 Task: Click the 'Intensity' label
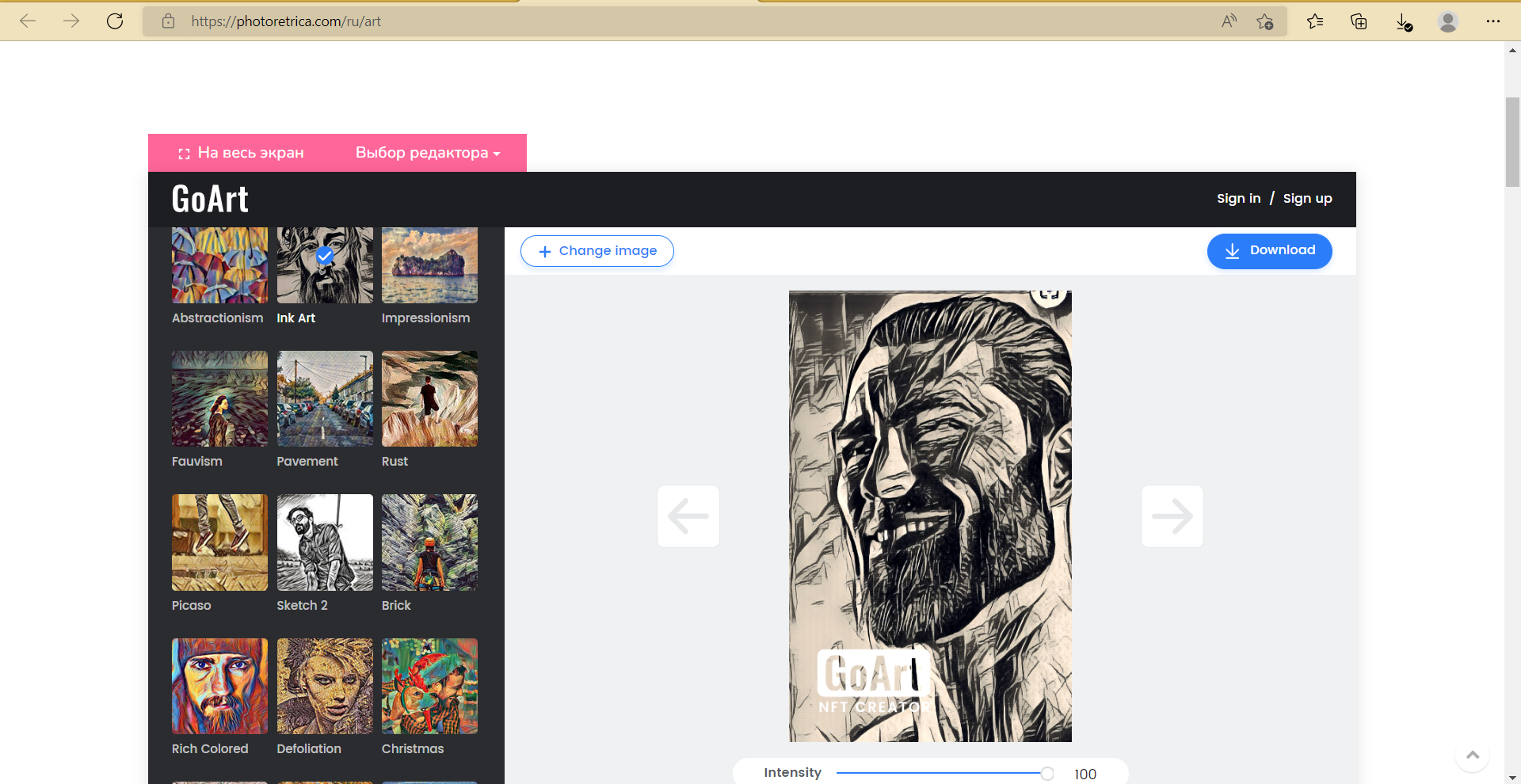coord(792,773)
